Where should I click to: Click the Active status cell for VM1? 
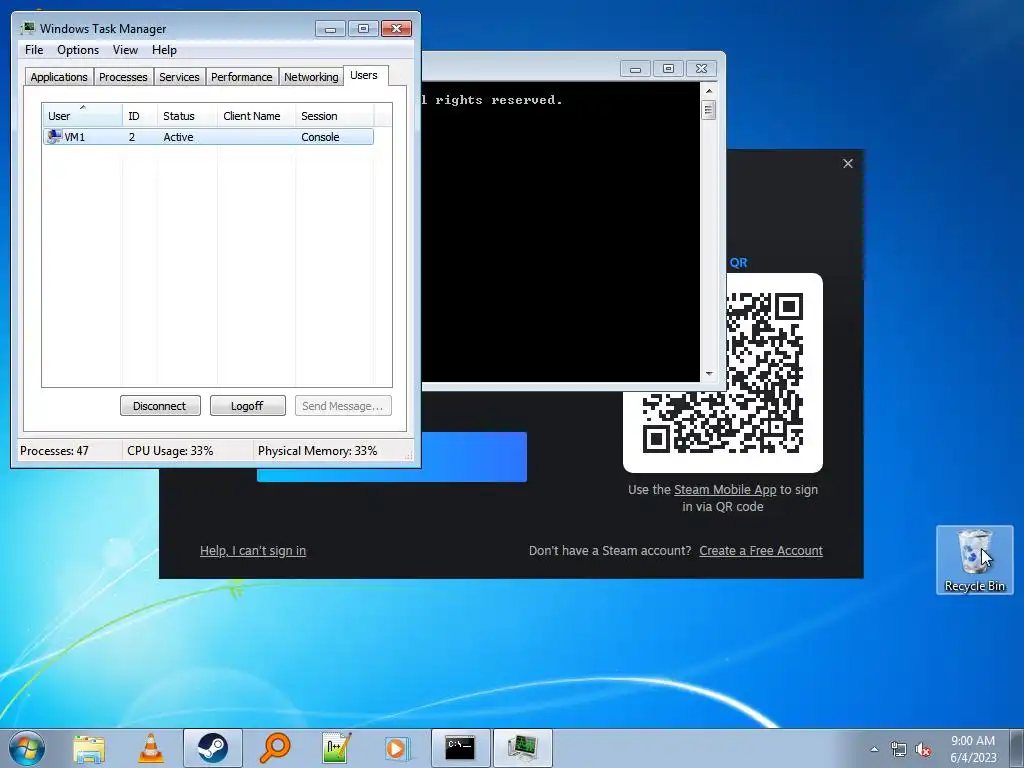click(x=178, y=137)
